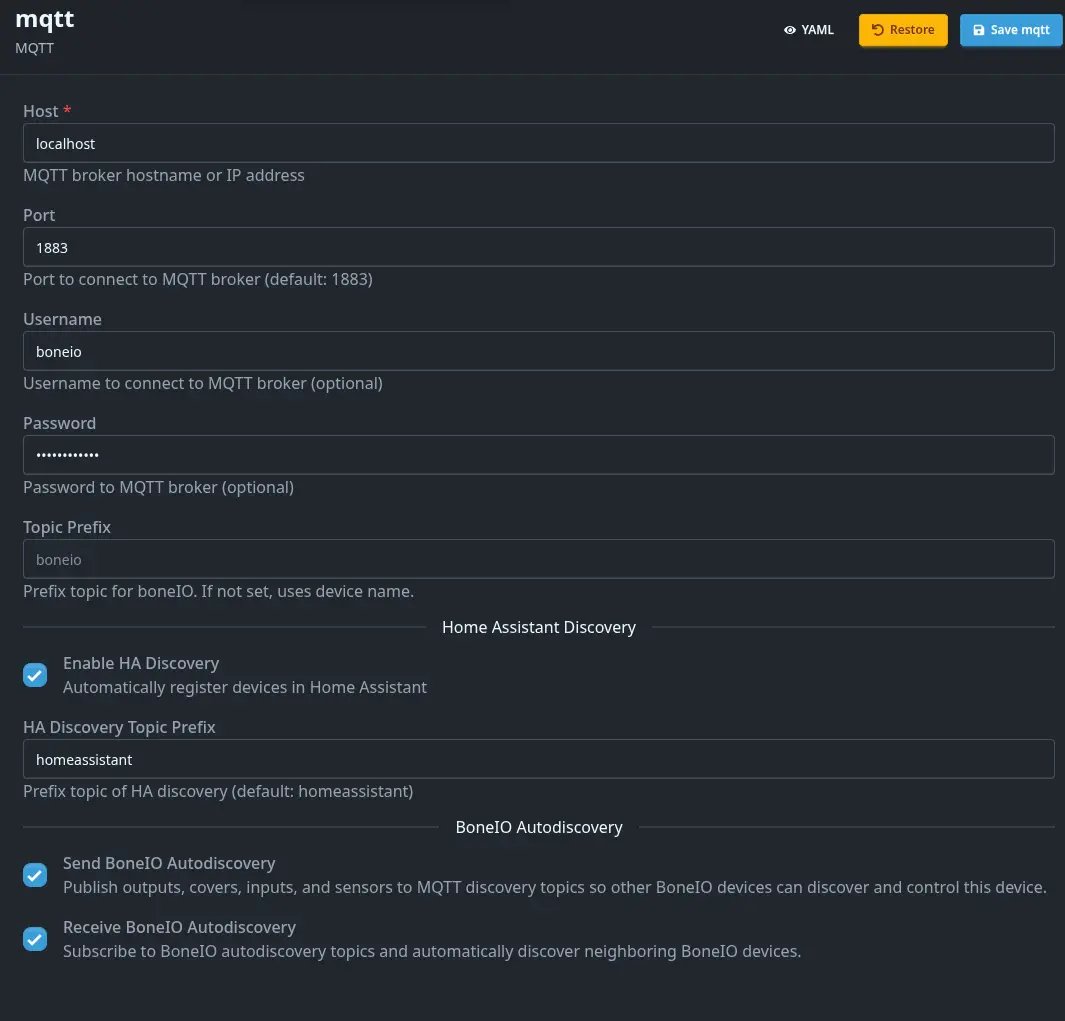
Task: Select the Topic Prefix field
Action: pyautogui.click(x=538, y=559)
